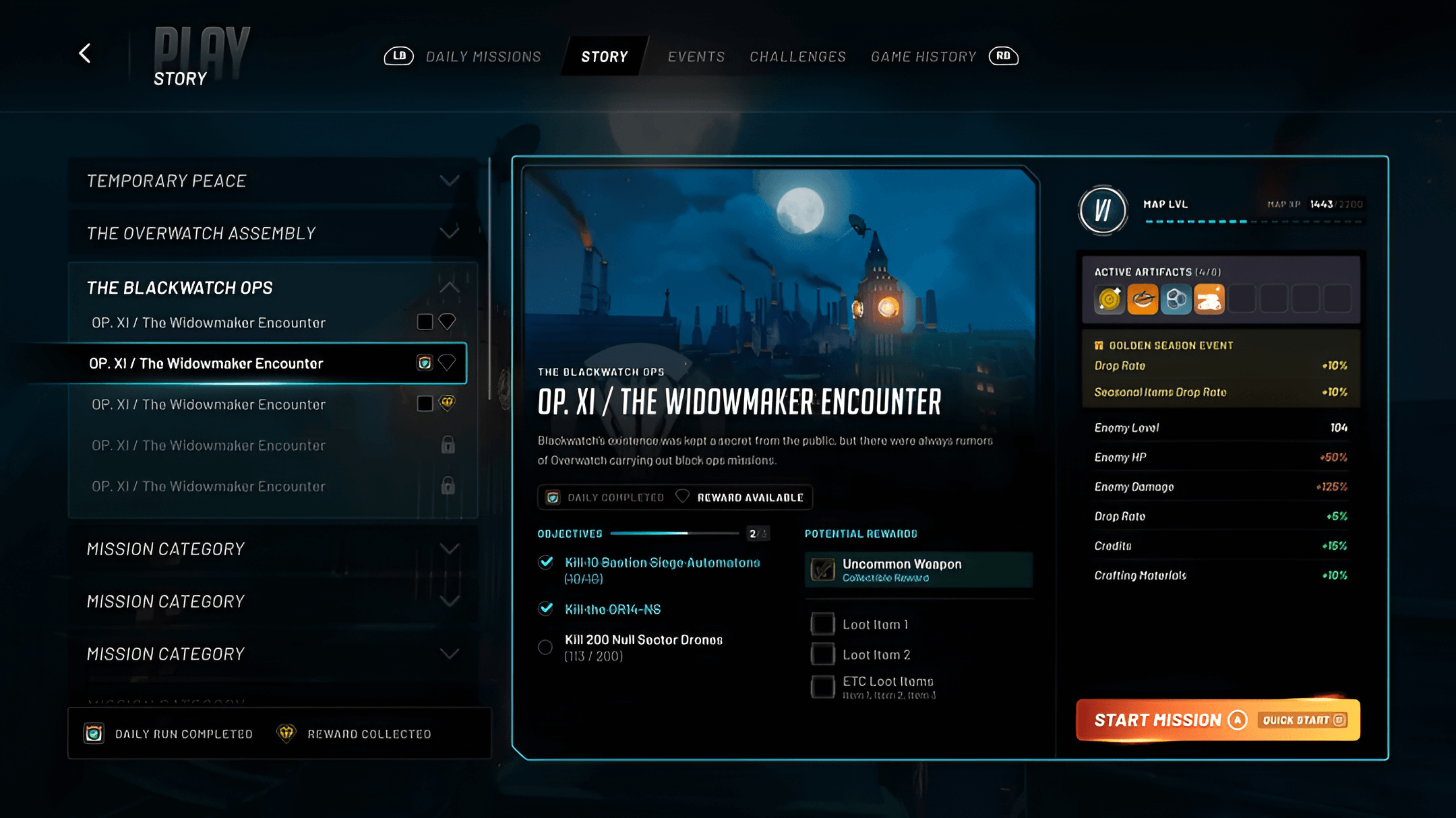
Task: Expand the second Mission Category chevron
Action: (x=450, y=601)
